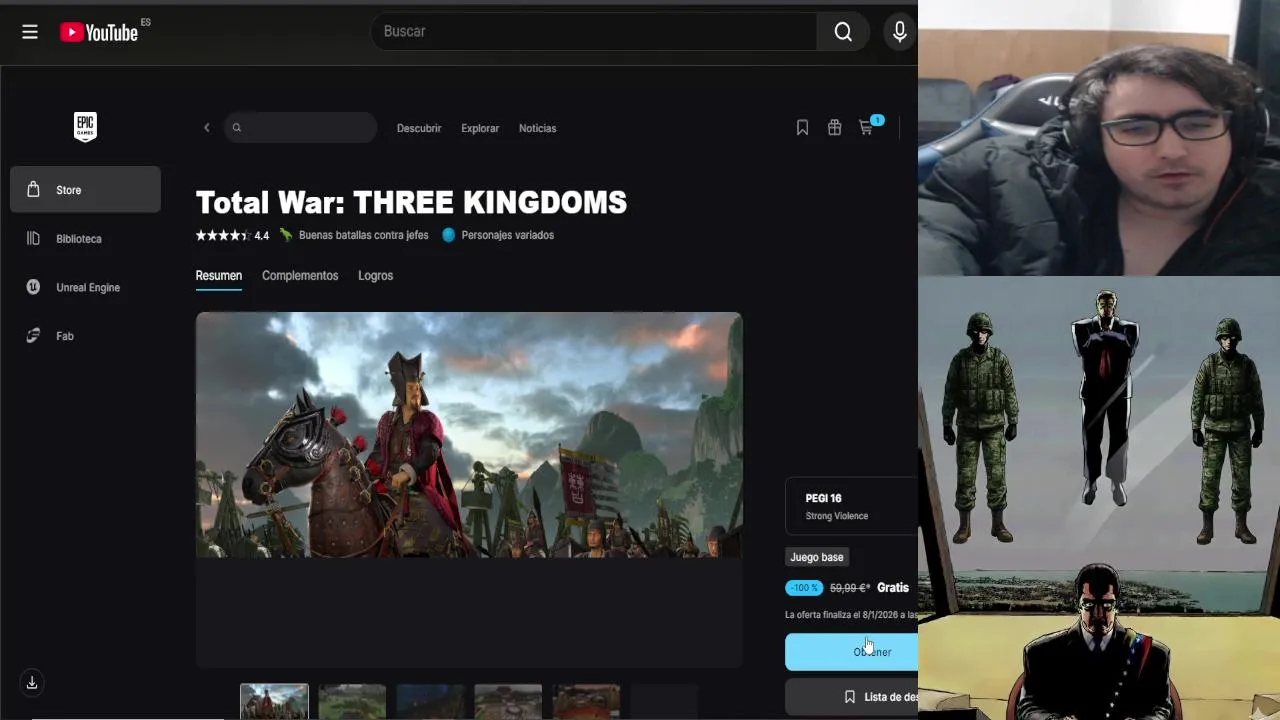Open the YouTube hamburger guide menu
Screen dimensions: 1280x720
point(30,32)
